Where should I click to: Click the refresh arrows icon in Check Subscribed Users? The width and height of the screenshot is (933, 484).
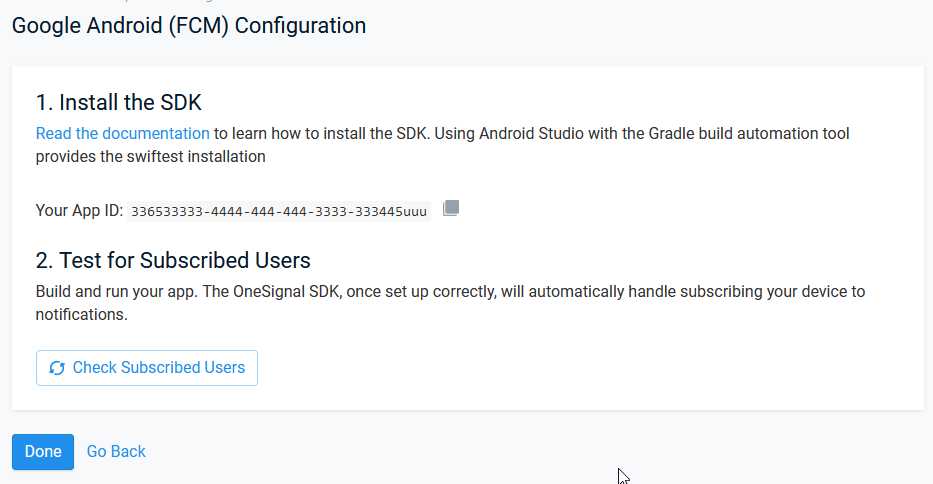tap(57, 369)
